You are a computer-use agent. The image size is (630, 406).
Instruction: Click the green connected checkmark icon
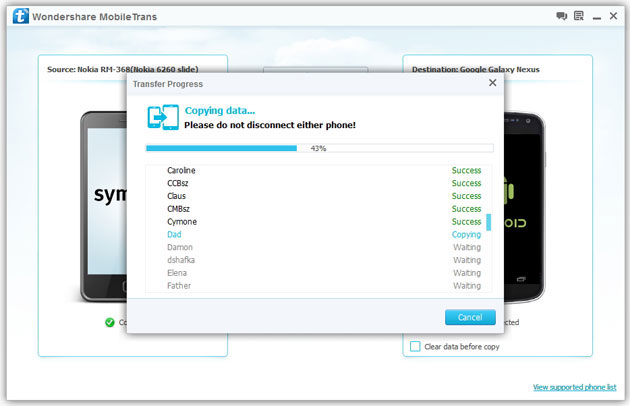click(x=110, y=322)
